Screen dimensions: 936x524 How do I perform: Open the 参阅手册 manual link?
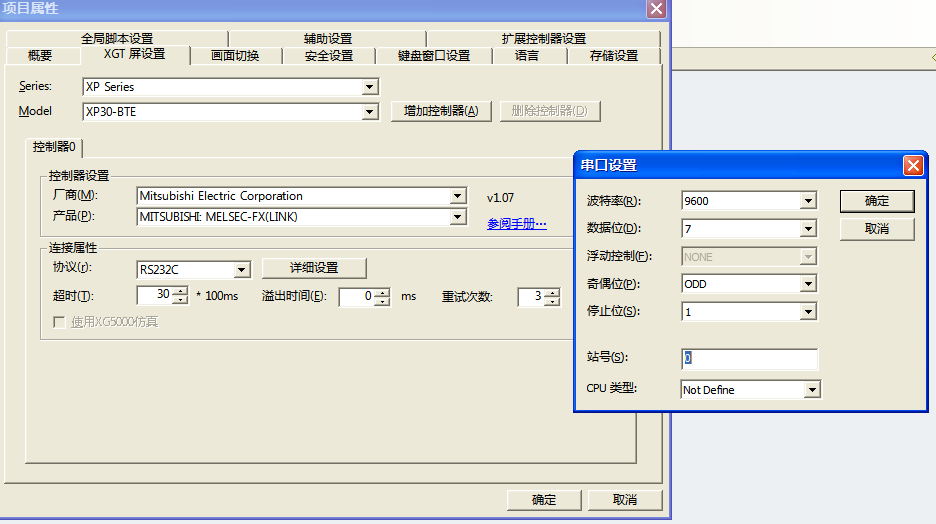click(517, 223)
